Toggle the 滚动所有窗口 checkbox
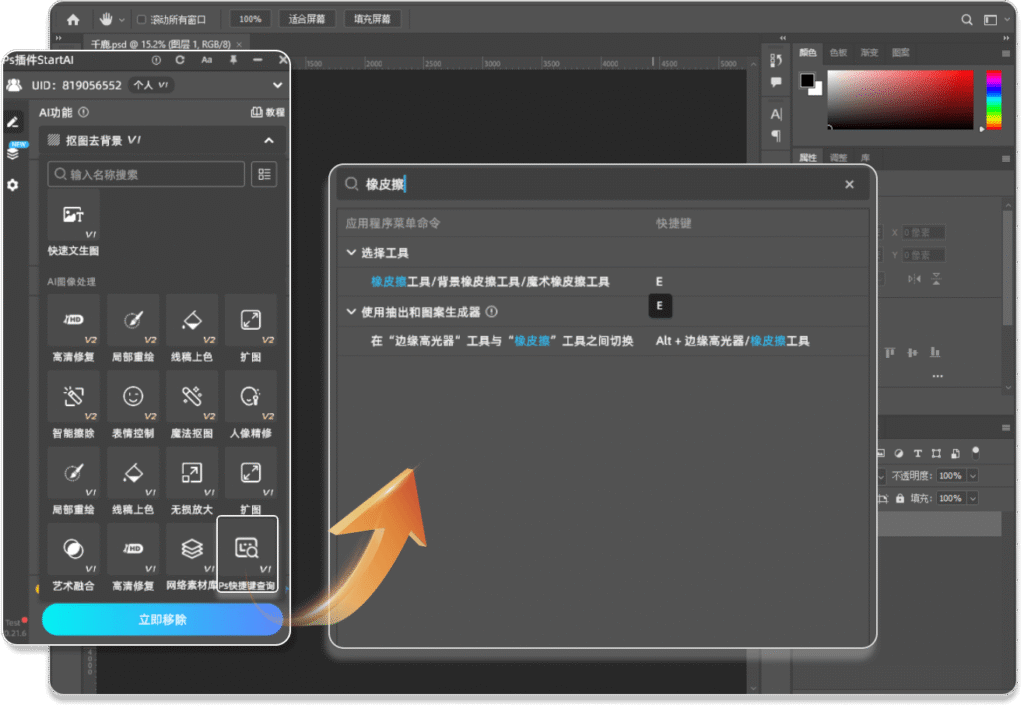The height and width of the screenshot is (708, 1024). click(x=141, y=19)
